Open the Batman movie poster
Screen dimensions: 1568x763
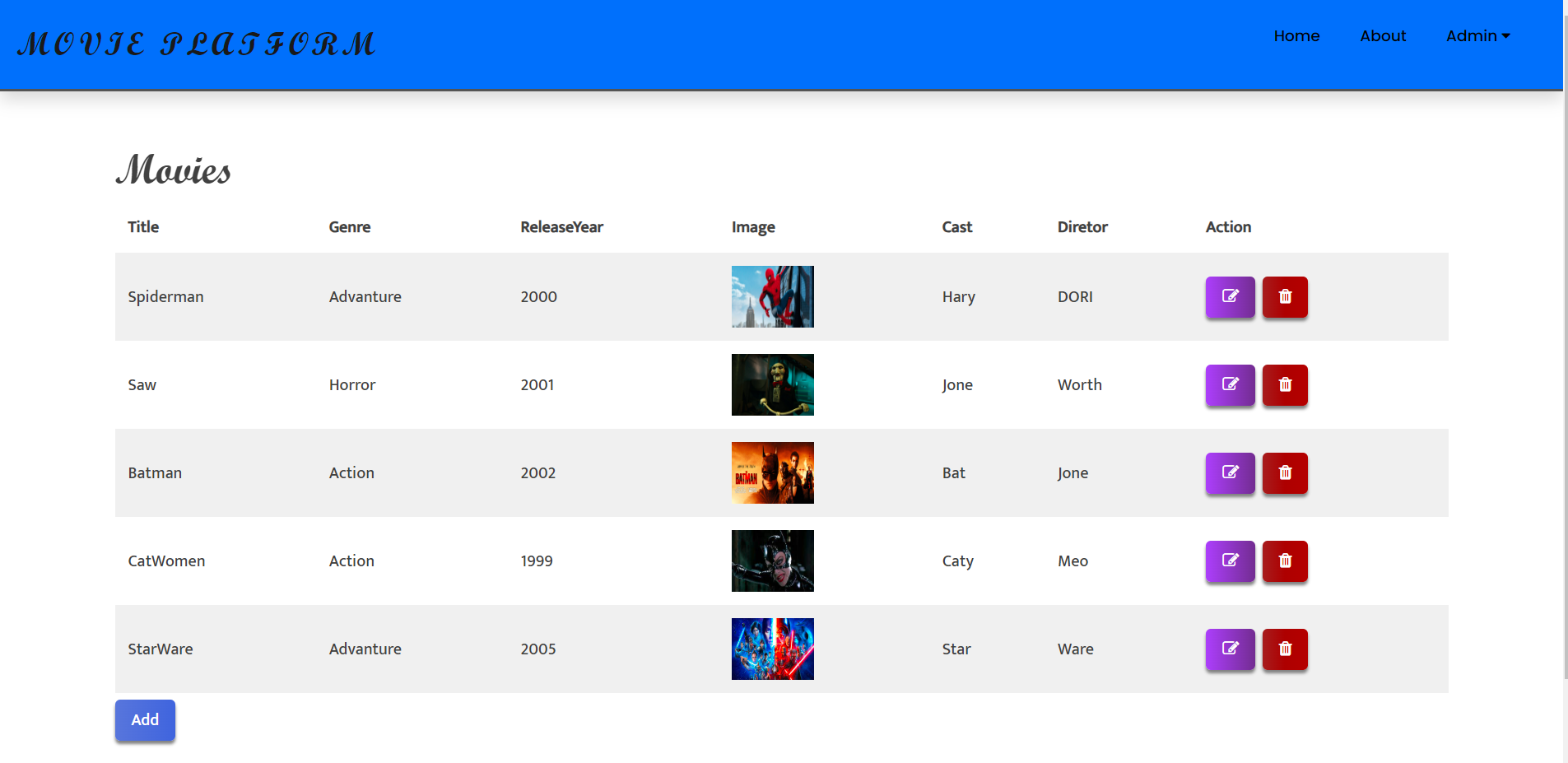[772, 472]
